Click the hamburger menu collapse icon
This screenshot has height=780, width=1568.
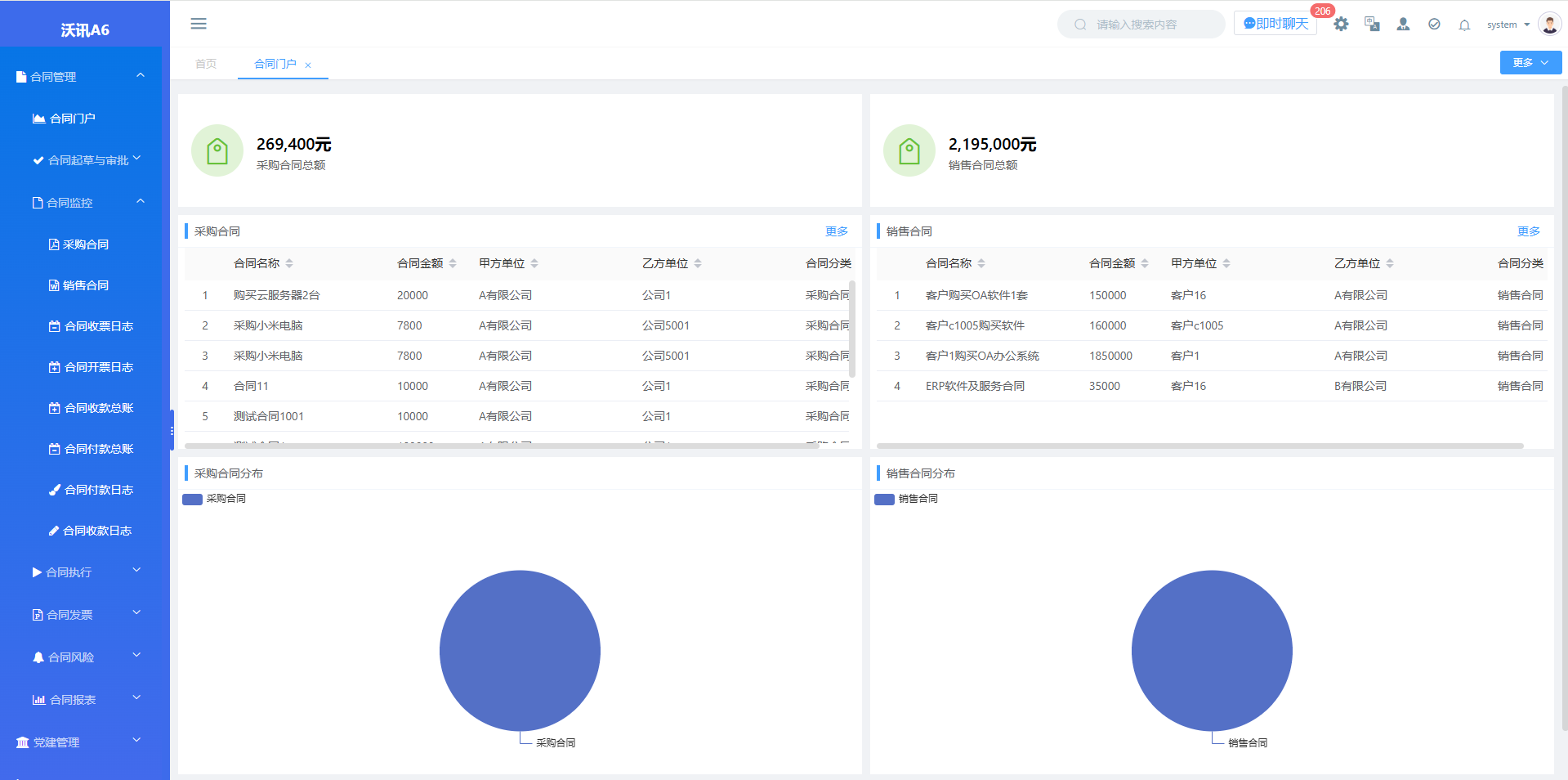pos(199,24)
